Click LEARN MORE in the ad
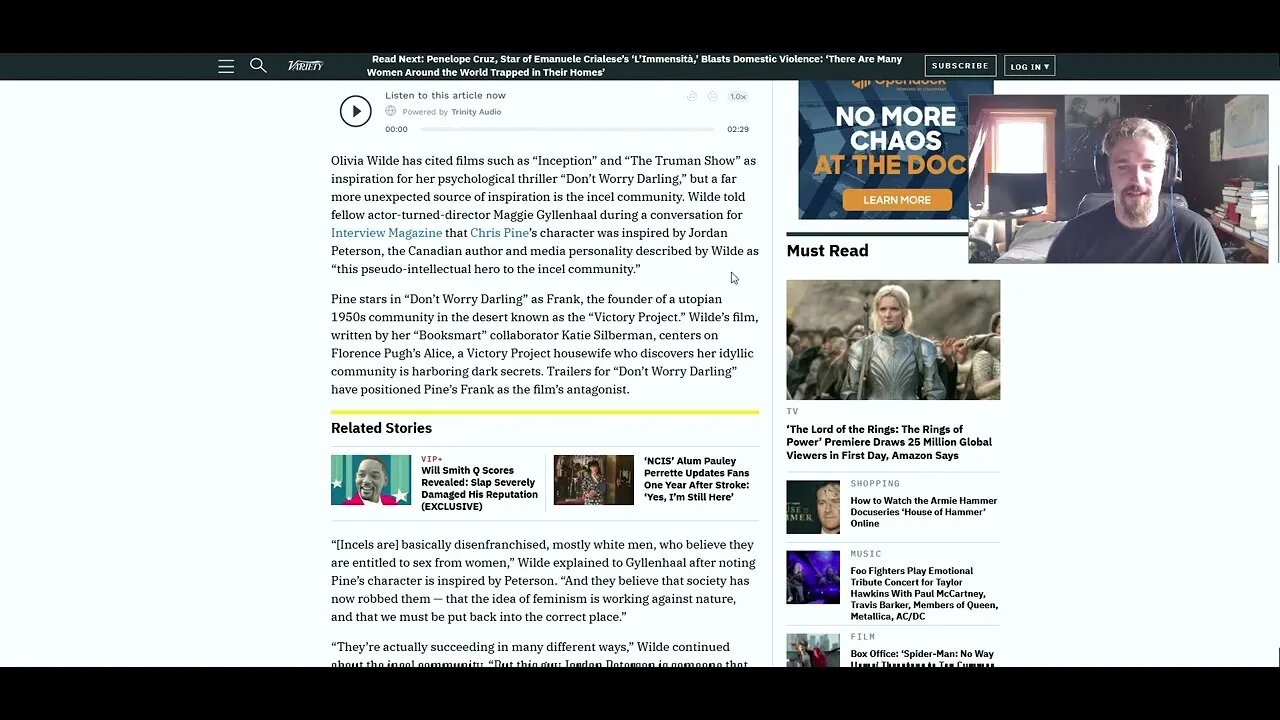Screen dimensions: 1280x720 [x=896, y=200]
